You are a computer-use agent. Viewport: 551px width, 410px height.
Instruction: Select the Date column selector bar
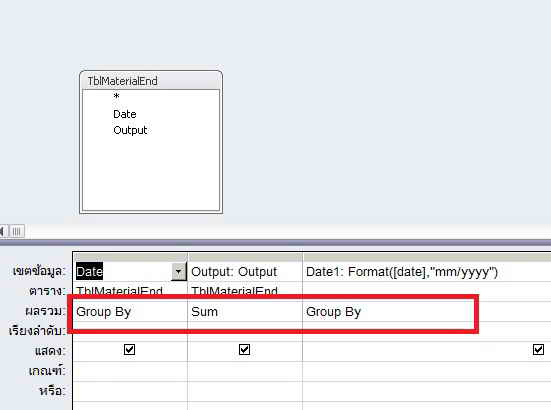pyautogui.click(x=130, y=257)
